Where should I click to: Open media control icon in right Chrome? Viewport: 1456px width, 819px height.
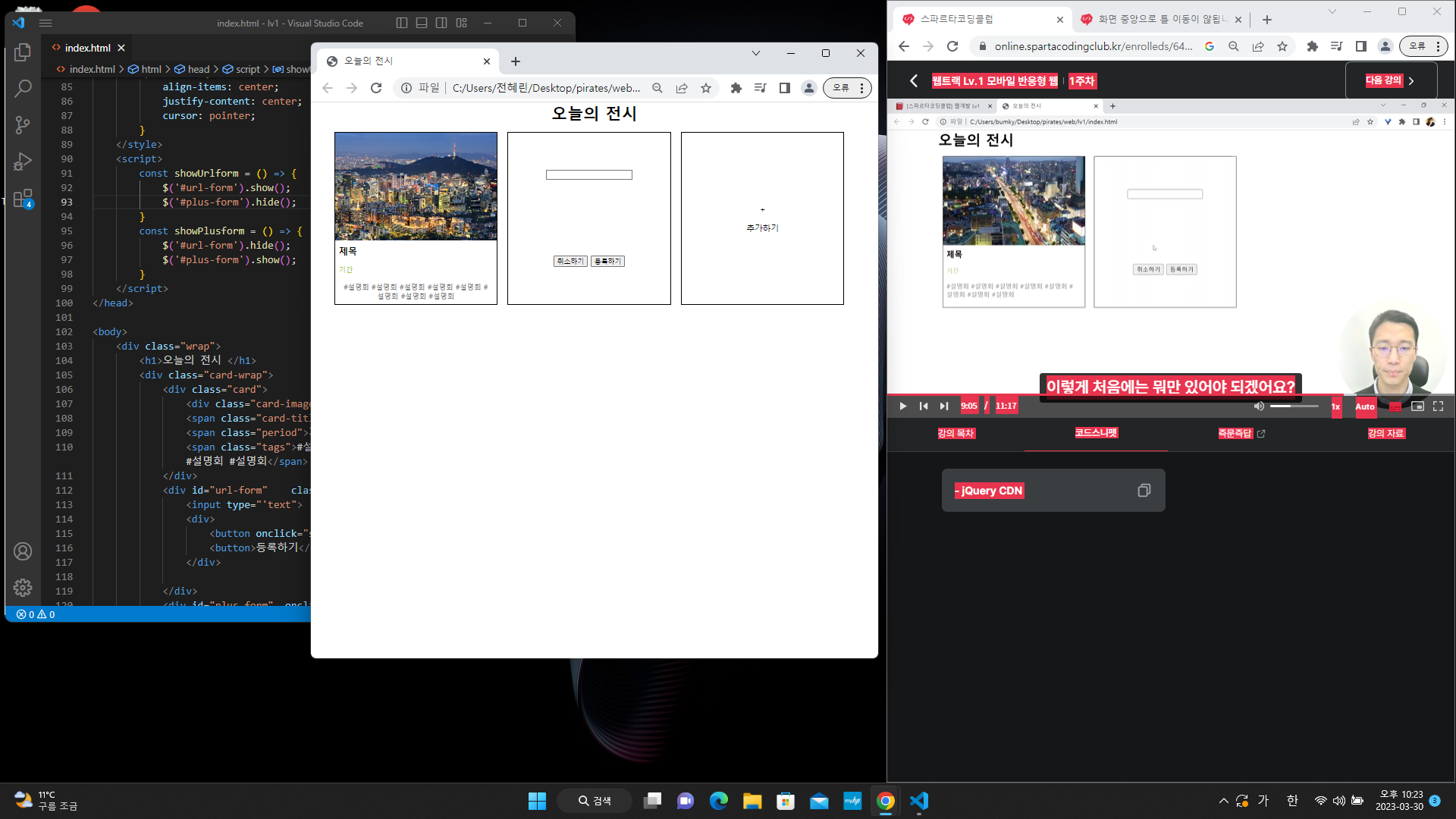pos(1337,46)
